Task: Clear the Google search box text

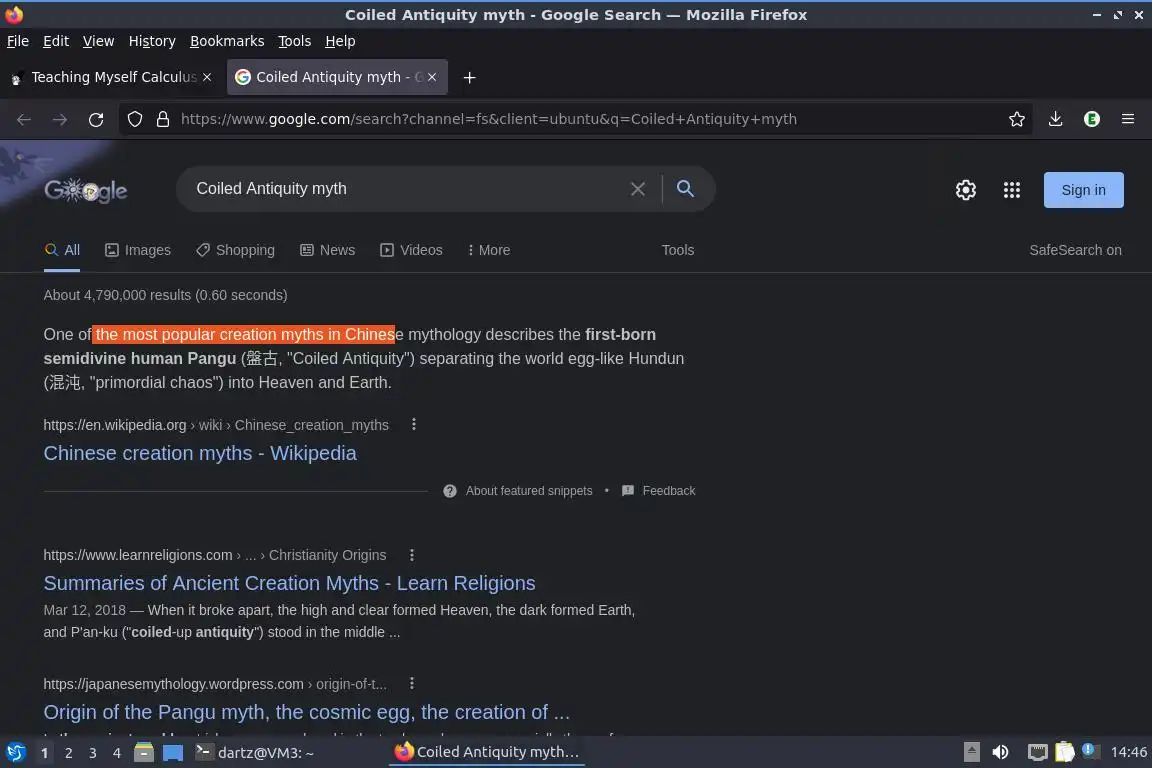Action: click(638, 189)
